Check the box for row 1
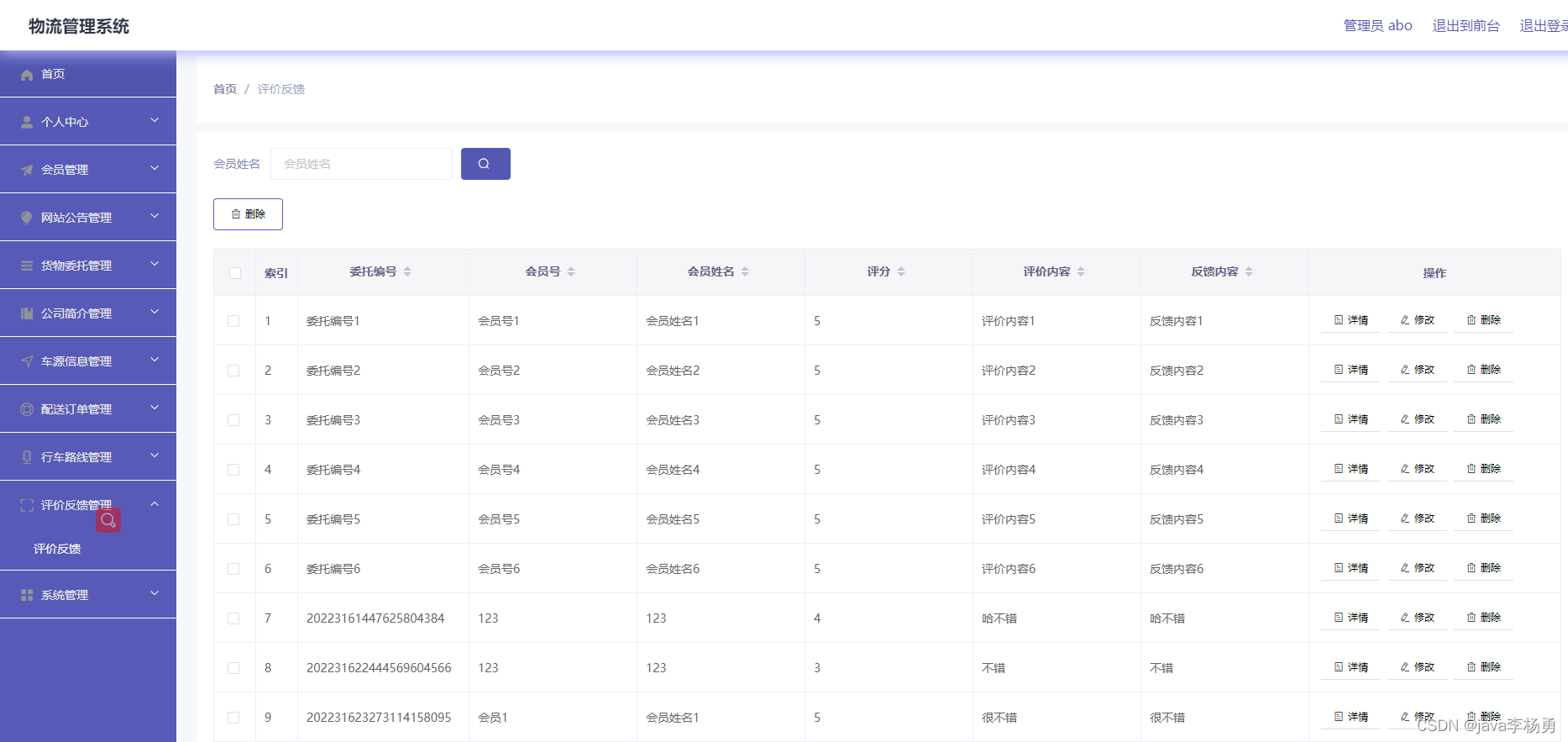This screenshot has height=742, width=1568. pos(233,321)
